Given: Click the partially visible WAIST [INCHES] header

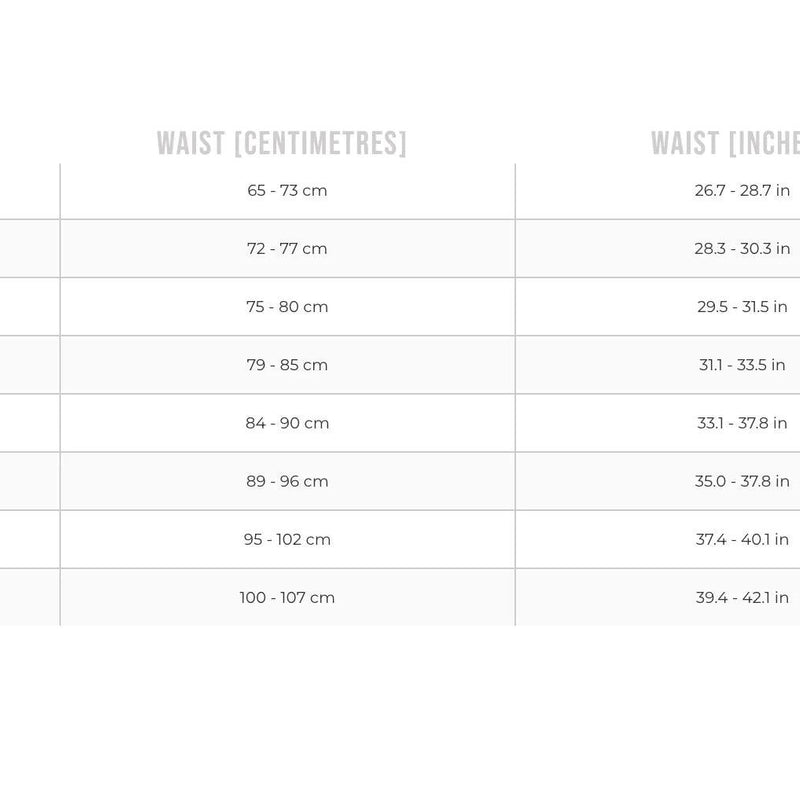Looking at the screenshot, I should (x=725, y=143).
